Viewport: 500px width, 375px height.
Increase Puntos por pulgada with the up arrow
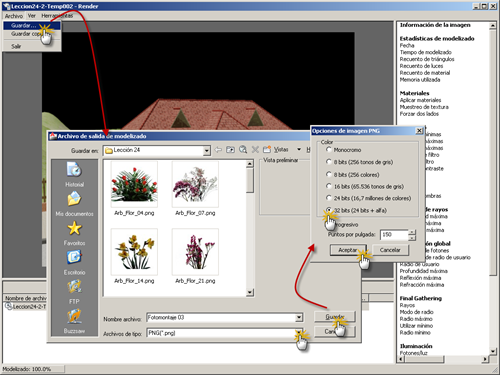tap(412, 232)
